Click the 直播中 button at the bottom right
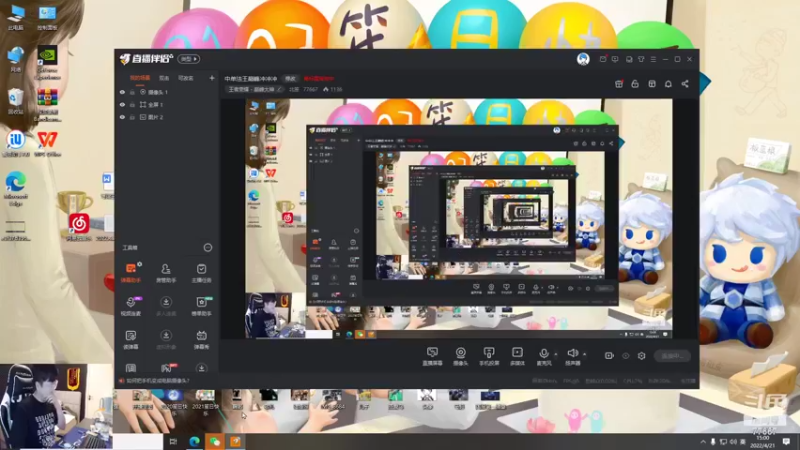 pos(672,356)
